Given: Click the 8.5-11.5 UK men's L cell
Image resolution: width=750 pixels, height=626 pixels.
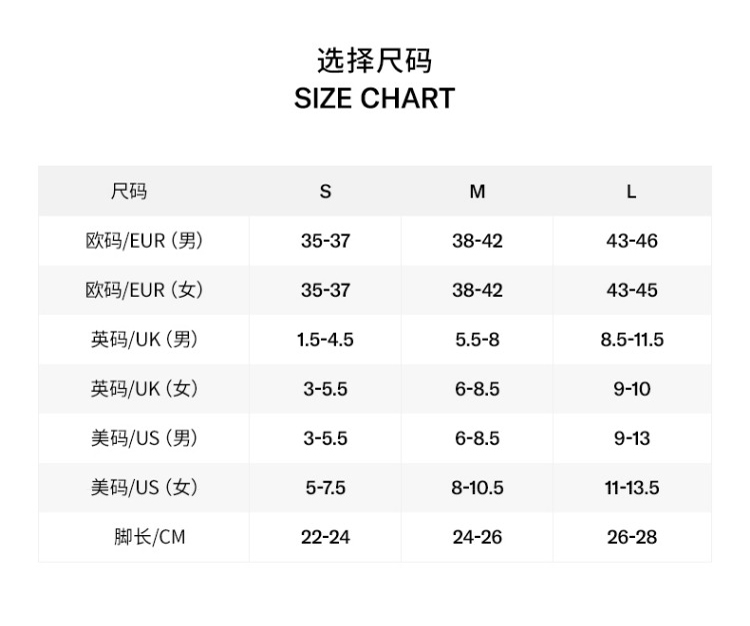Looking at the screenshot, I should coord(631,339).
